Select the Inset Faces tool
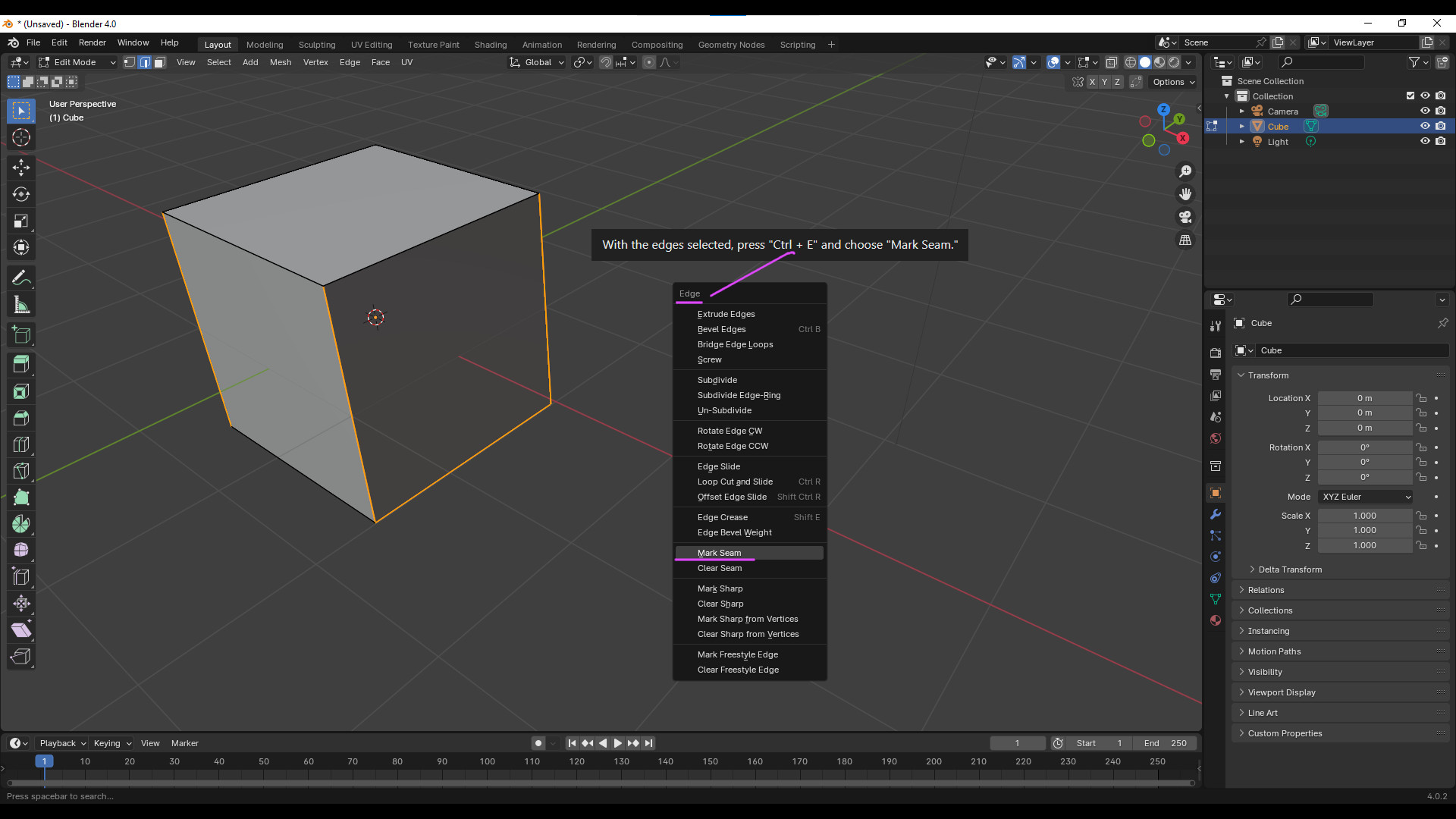The image size is (1456, 819). (x=21, y=391)
